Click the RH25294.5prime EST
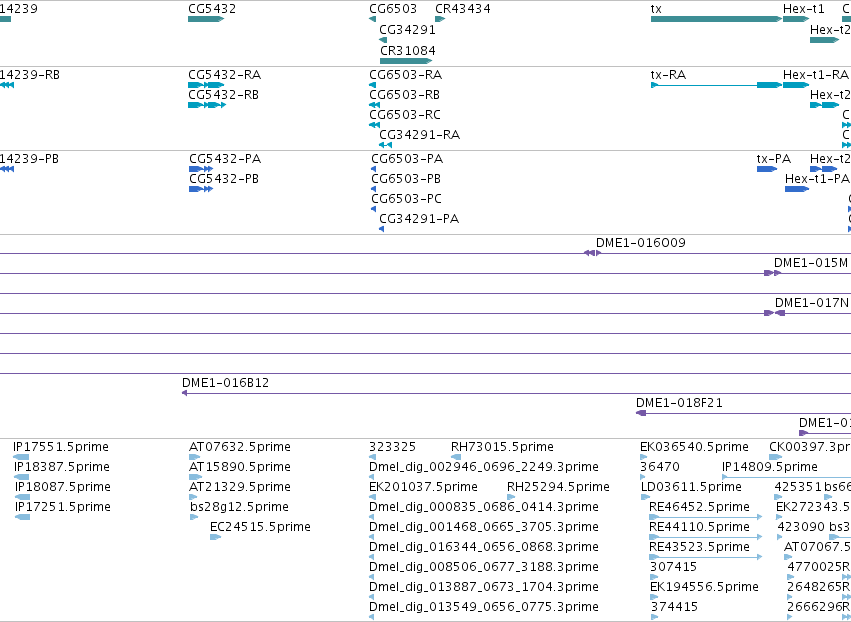Image resolution: width=851 pixels, height=622 pixels. pos(511,497)
